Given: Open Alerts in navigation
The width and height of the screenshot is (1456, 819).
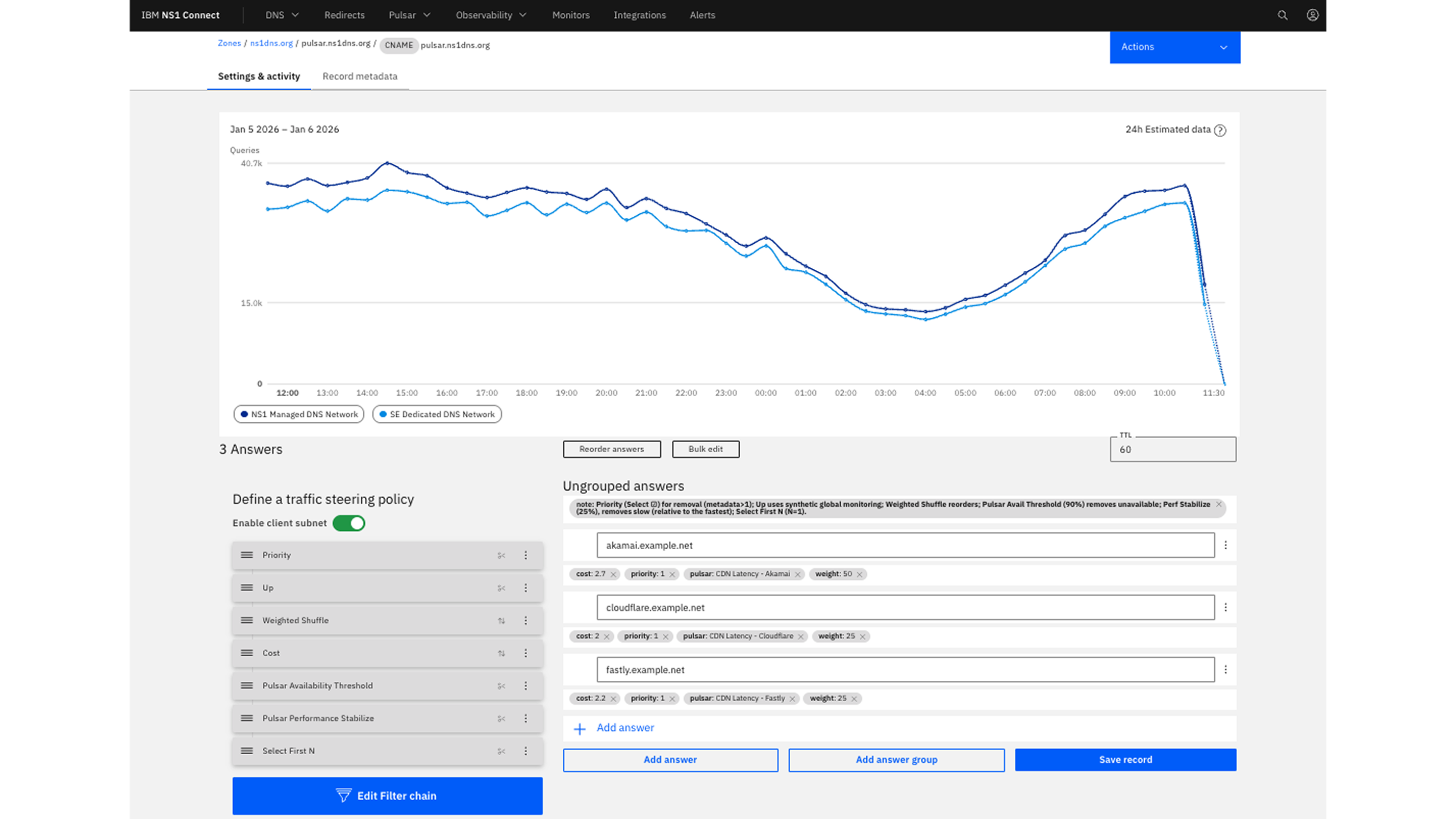Looking at the screenshot, I should tap(702, 15).
